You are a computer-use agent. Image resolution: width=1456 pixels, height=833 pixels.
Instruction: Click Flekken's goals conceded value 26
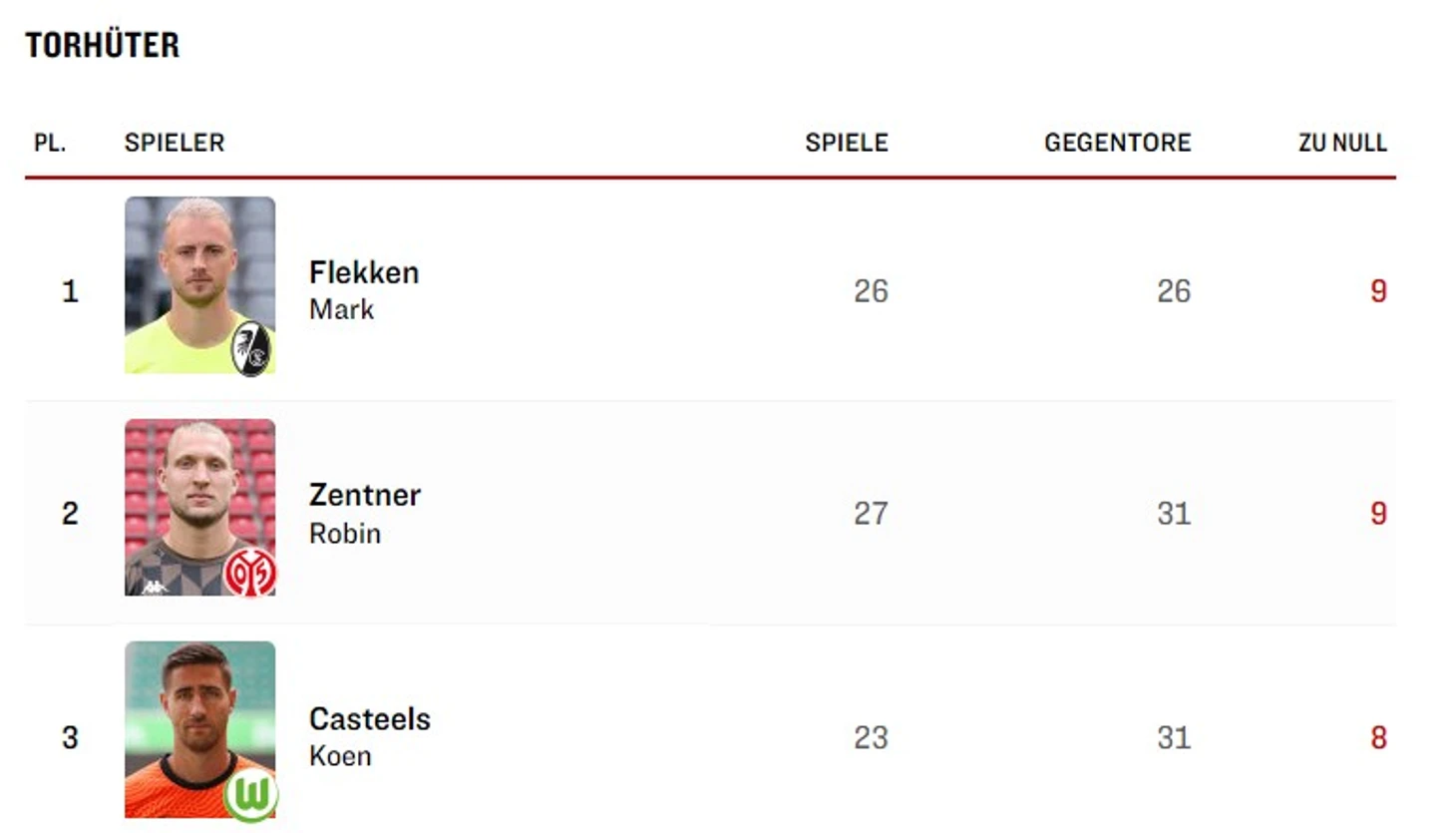tap(1174, 290)
